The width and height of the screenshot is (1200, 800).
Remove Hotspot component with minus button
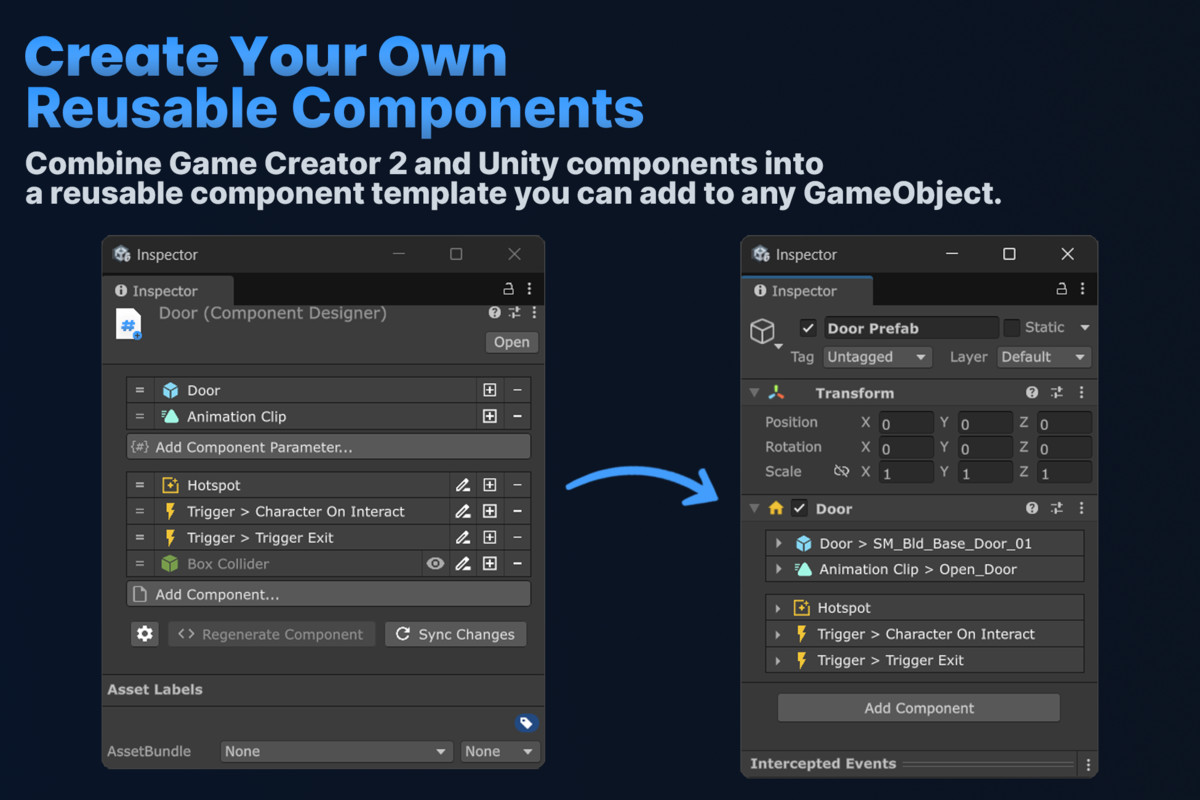517,485
